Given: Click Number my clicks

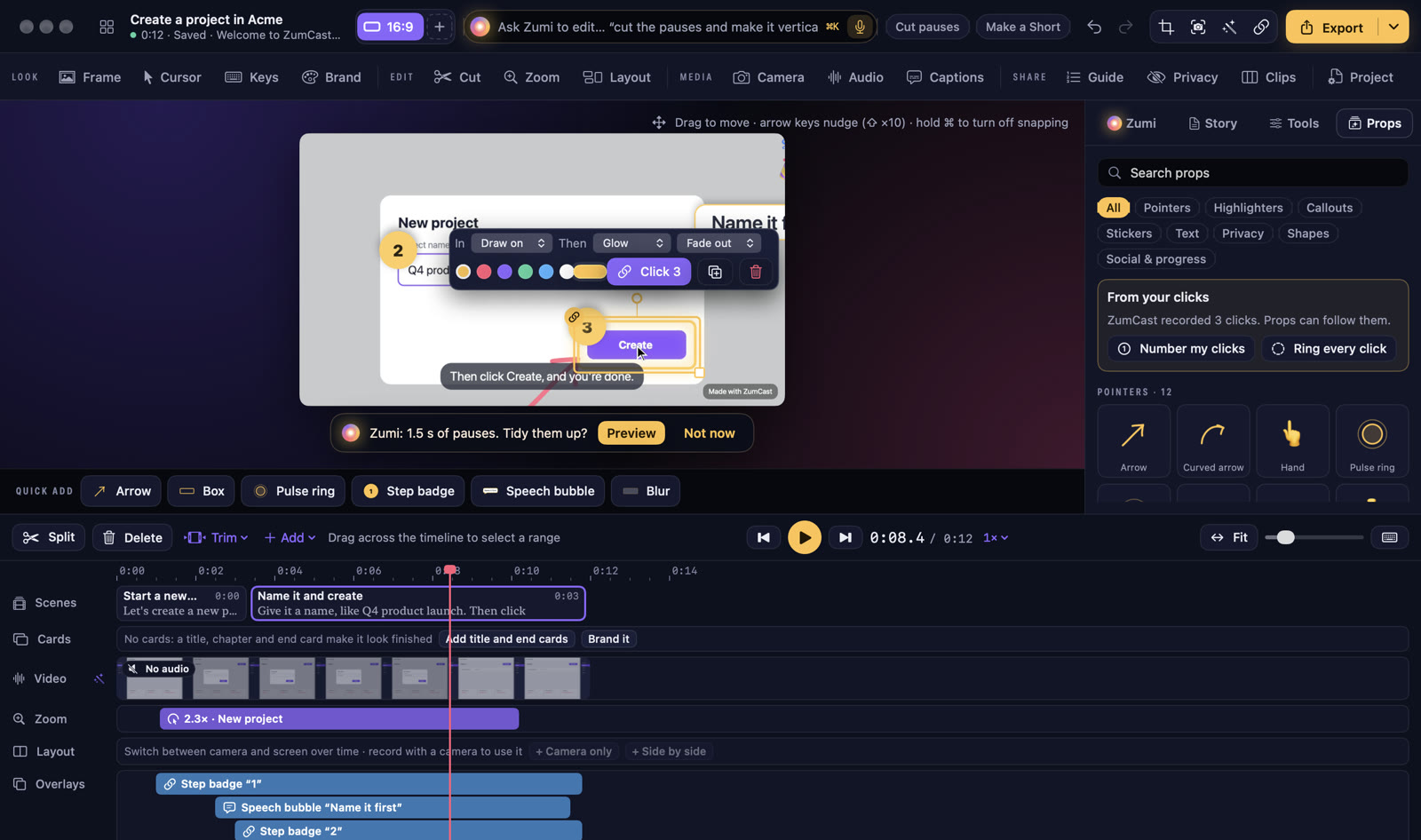Looking at the screenshot, I should click(x=1180, y=349).
